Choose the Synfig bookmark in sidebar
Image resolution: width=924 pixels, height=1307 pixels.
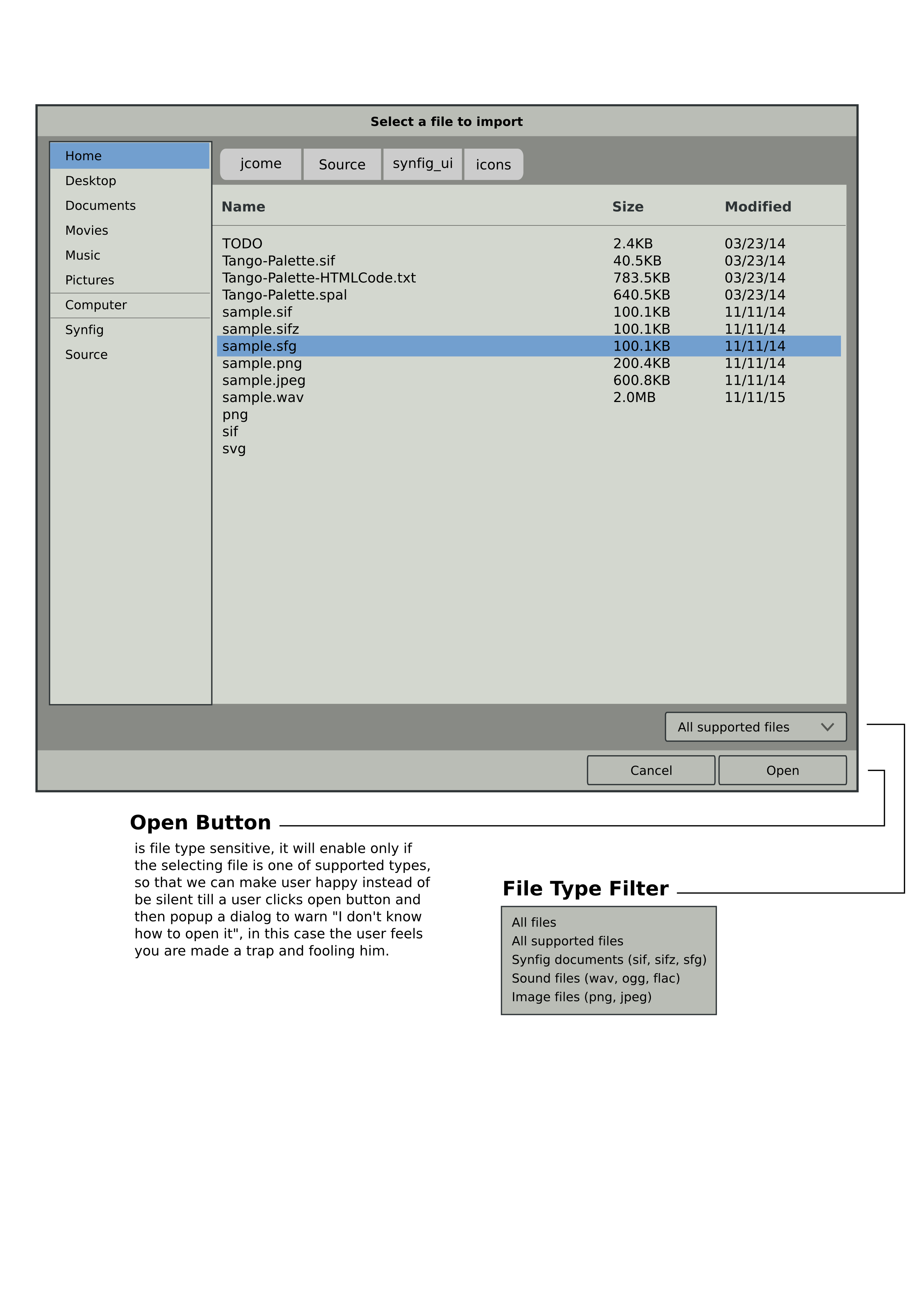84,330
